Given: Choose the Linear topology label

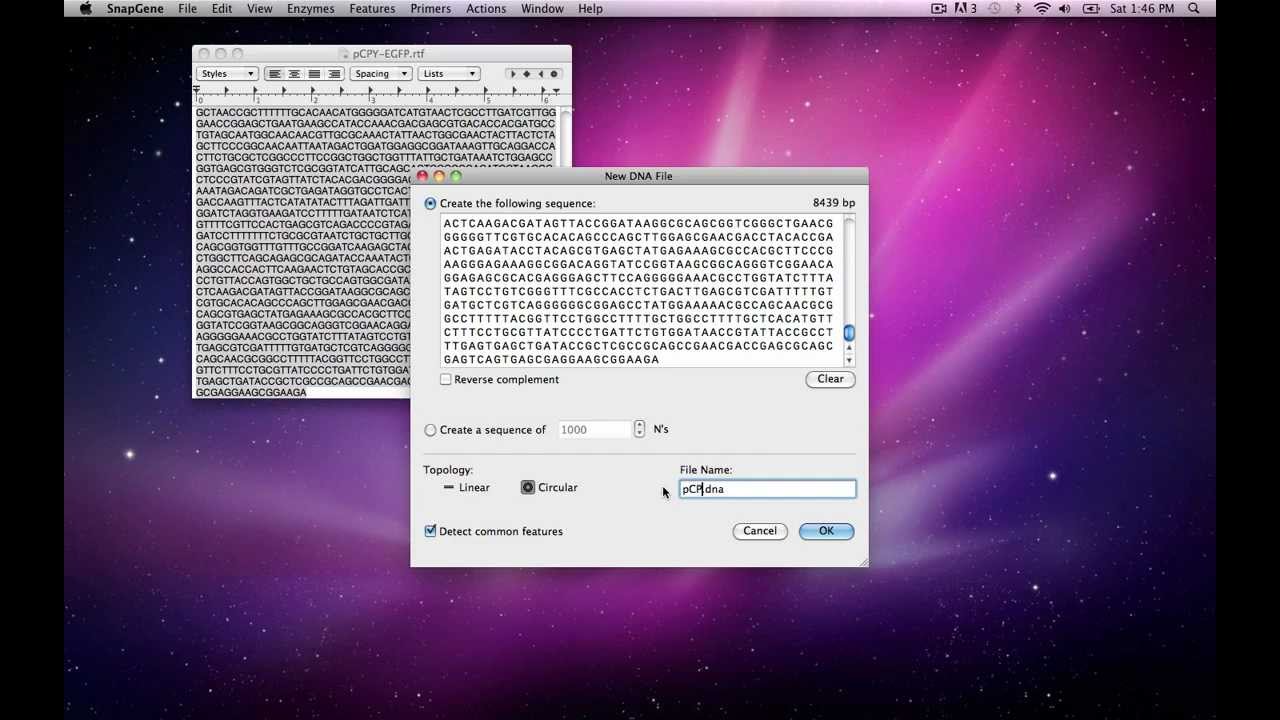Looking at the screenshot, I should (x=474, y=488).
